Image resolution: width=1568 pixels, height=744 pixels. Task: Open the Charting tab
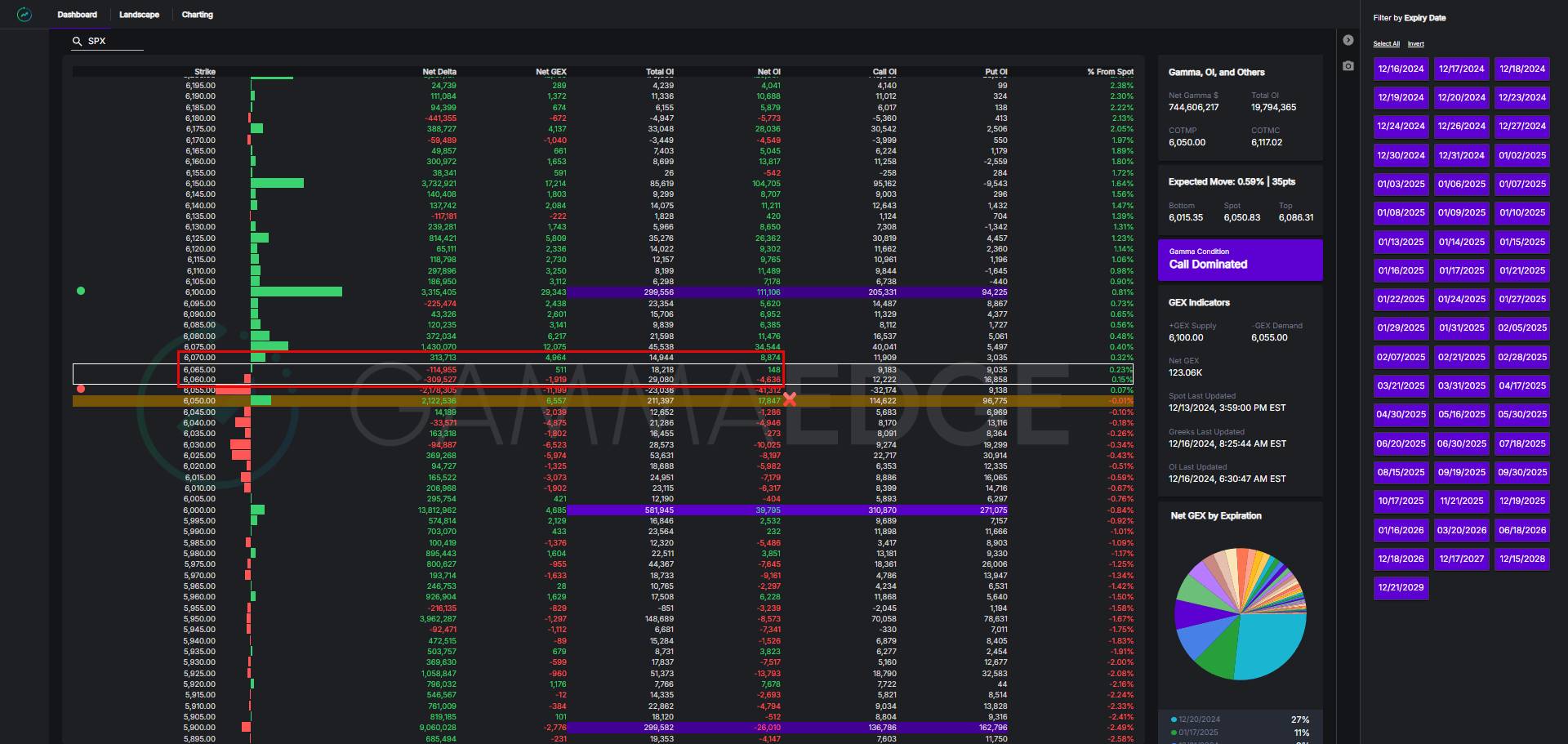(x=197, y=15)
